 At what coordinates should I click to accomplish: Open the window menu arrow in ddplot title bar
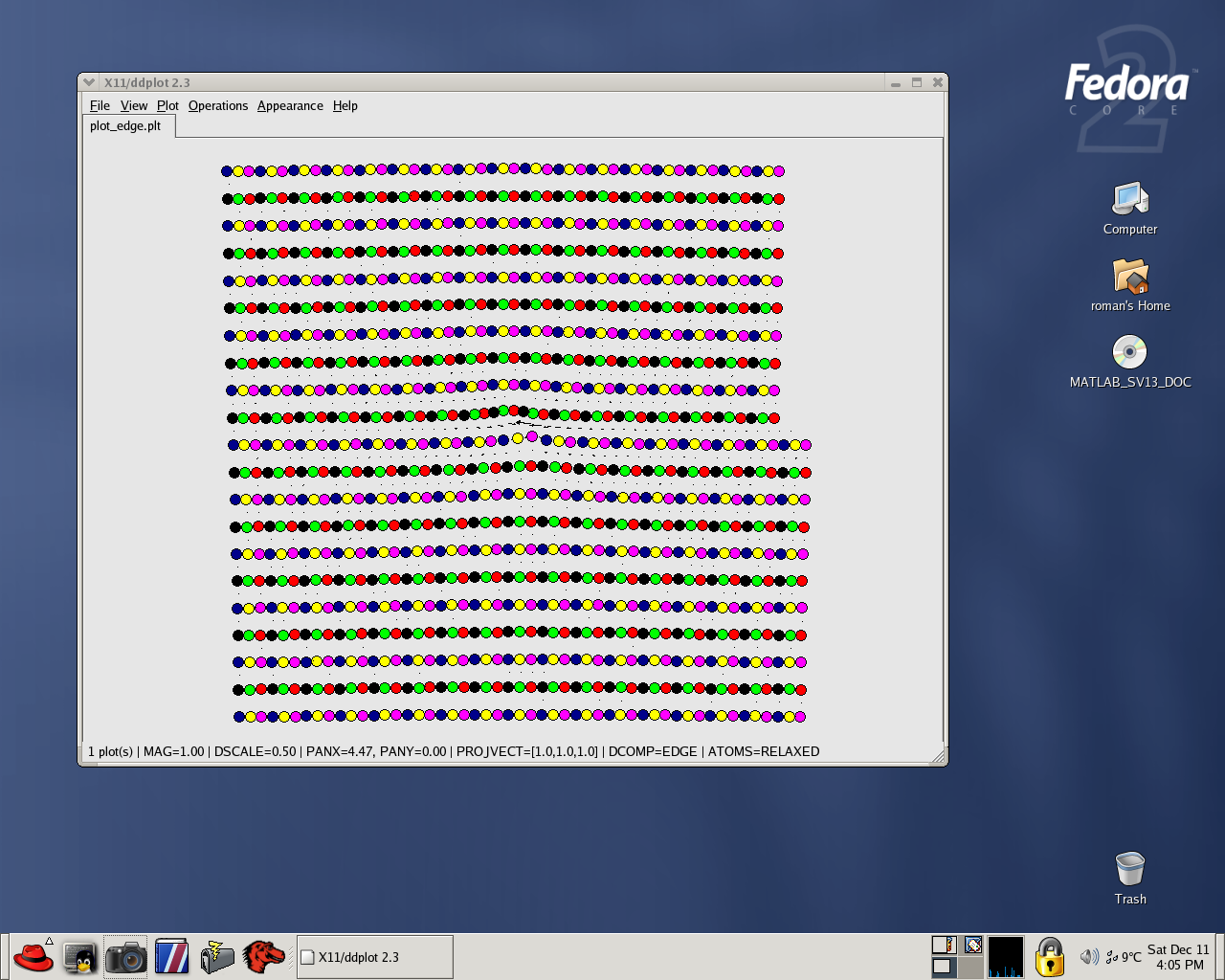[x=89, y=82]
